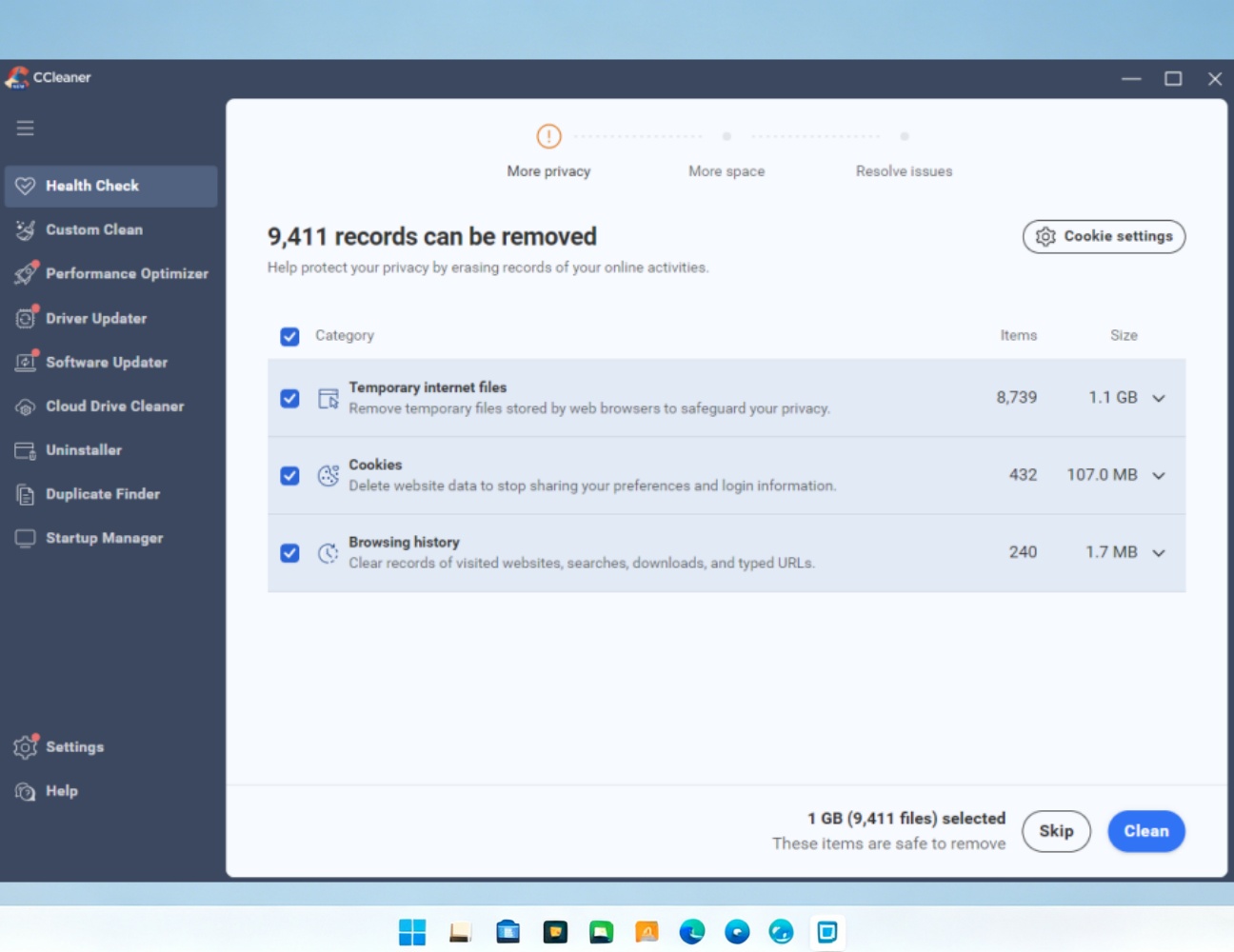Image resolution: width=1234 pixels, height=952 pixels.
Task: Expand the Temporary internet files row chevron
Action: [x=1159, y=398]
